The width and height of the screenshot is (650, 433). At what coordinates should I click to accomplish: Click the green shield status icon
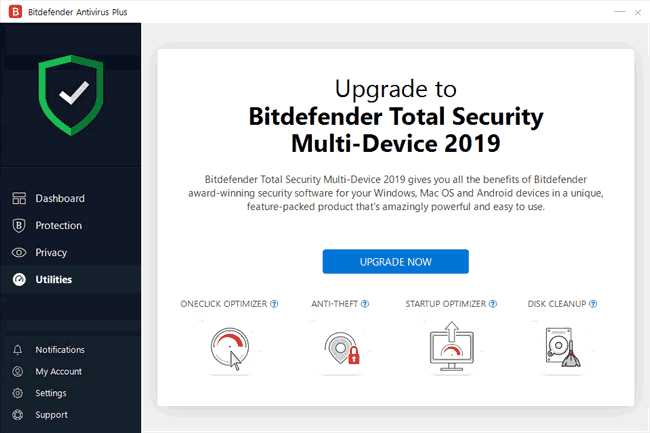(x=71, y=95)
